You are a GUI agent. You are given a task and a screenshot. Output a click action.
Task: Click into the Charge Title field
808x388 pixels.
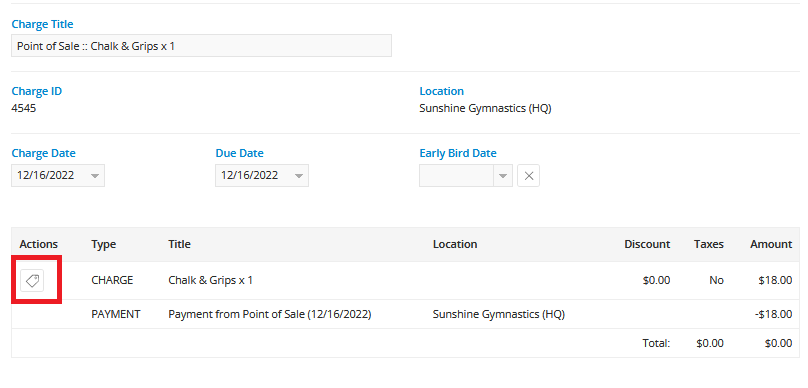click(201, 46)
